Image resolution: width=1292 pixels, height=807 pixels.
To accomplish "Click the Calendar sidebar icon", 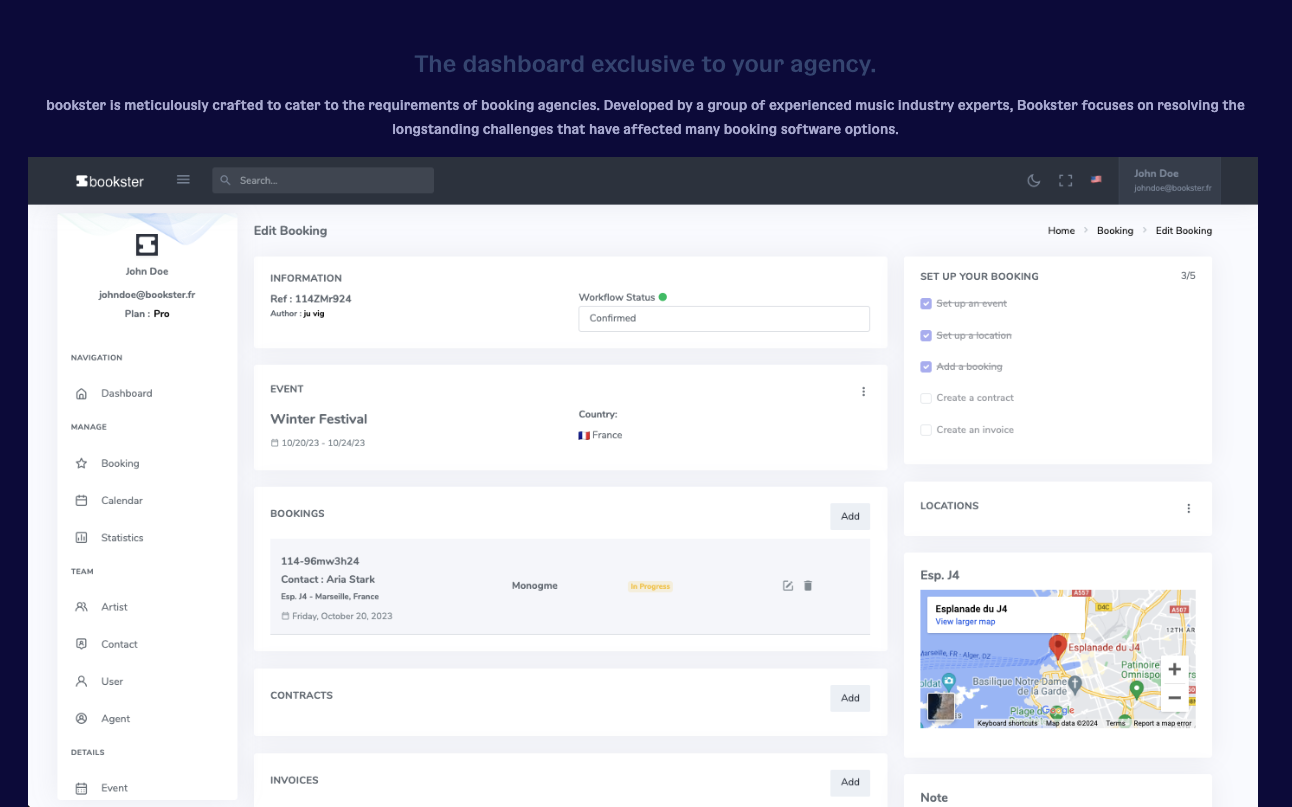I will coord(81,501).
